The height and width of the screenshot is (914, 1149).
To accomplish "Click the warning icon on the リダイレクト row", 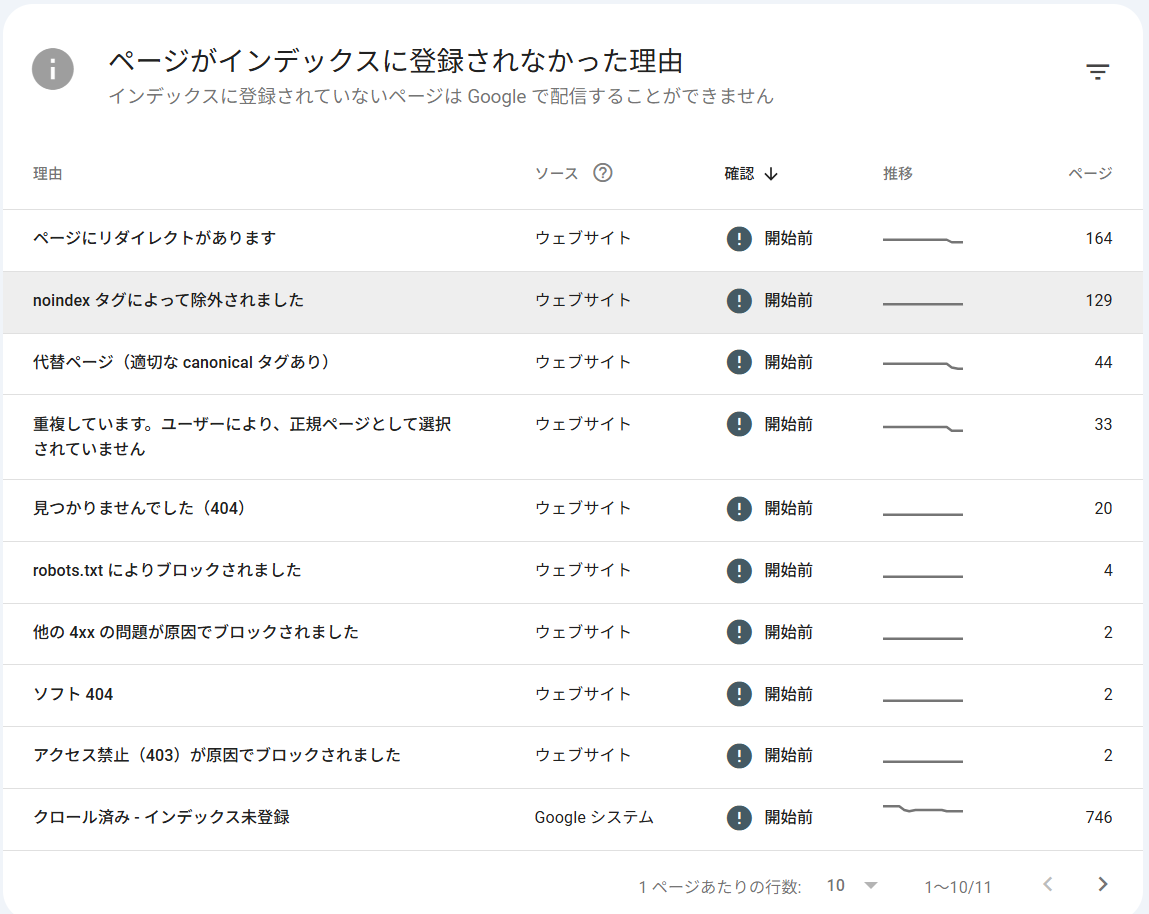I will pyautogui.click(x=739, y=239).
